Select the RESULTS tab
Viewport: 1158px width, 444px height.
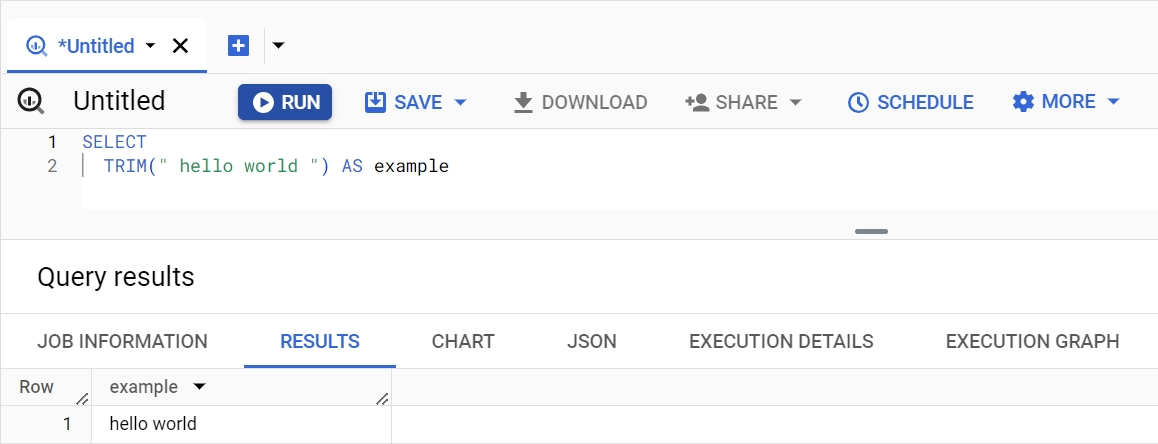pos(320,341)
